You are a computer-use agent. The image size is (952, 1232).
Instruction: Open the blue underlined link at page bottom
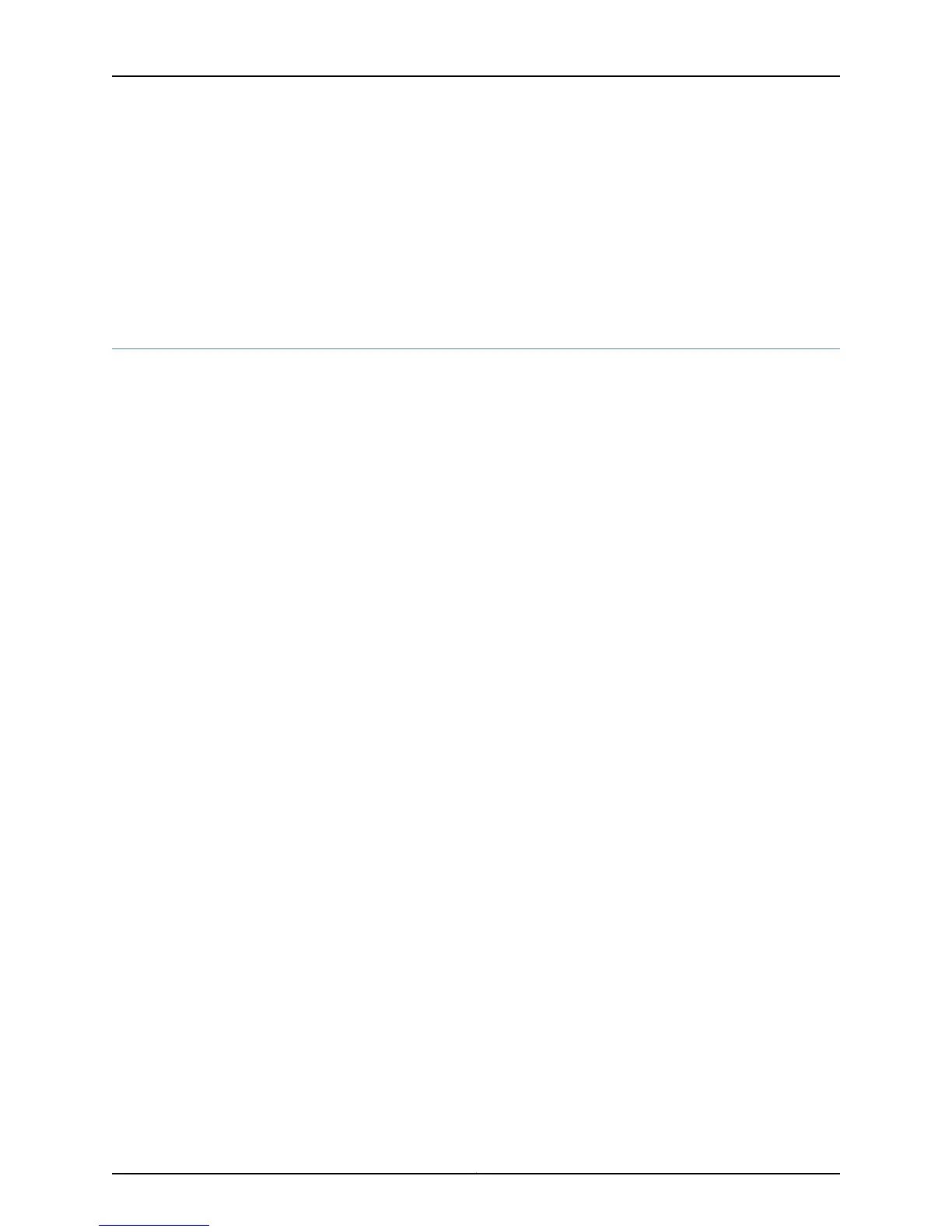tap(154, 1225)
